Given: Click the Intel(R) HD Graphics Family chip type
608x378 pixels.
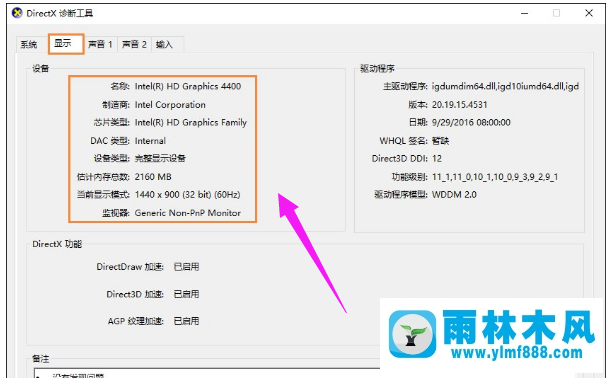Looking at the screenshot, I should click(x=190, y=123).
